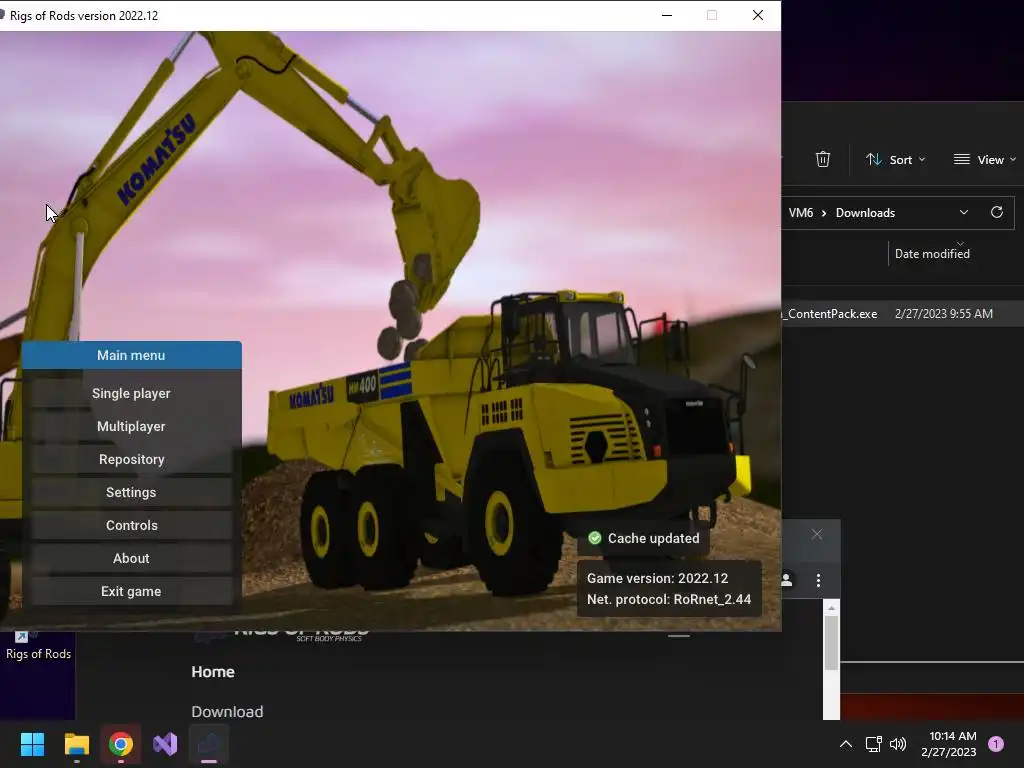
Task: Open the Windows Start menu
Action: pyautogui.click(x=32, y=744)
